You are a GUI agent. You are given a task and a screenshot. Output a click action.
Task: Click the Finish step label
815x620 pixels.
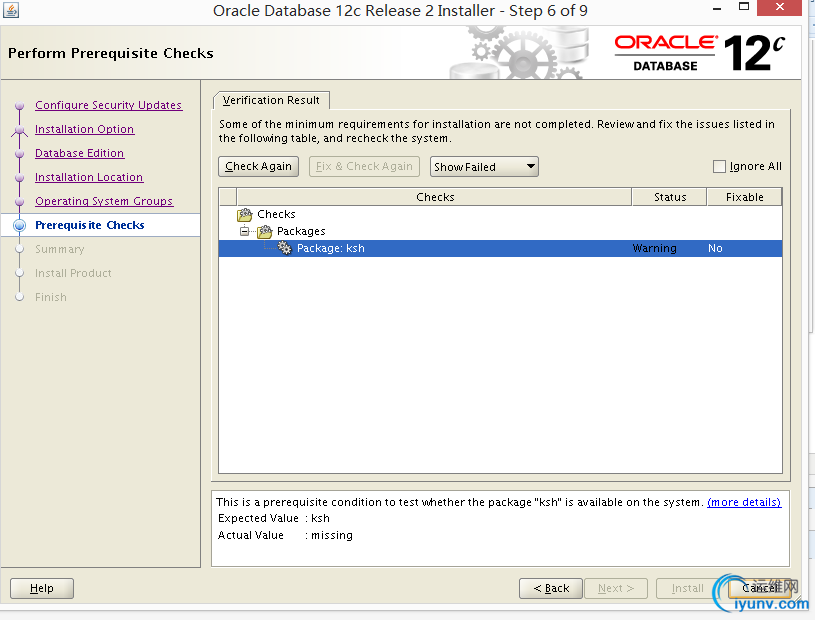pos(51,297)
